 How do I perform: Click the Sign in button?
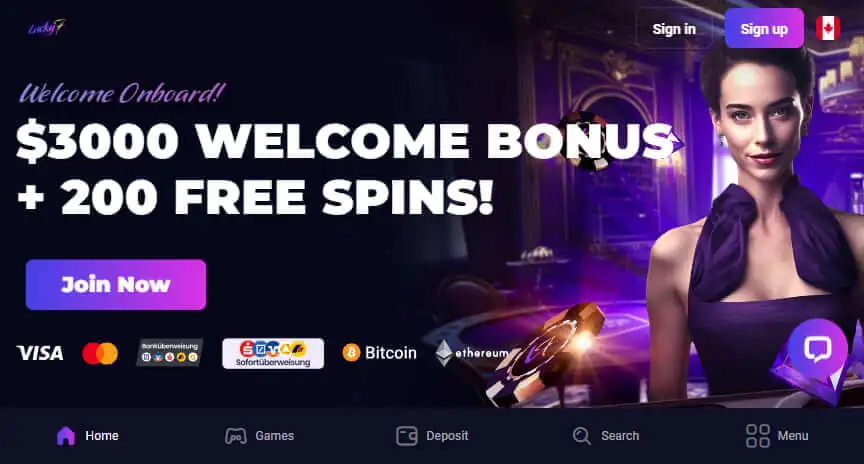pos(674,29)
